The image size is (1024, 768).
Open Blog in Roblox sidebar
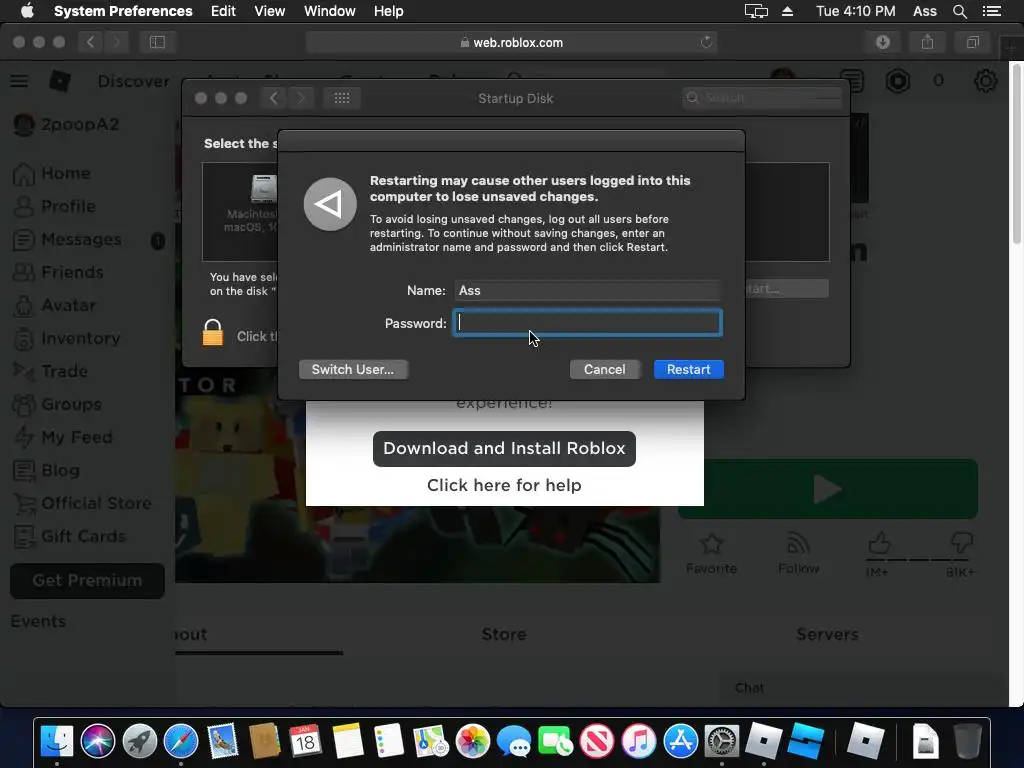point(46,470)
